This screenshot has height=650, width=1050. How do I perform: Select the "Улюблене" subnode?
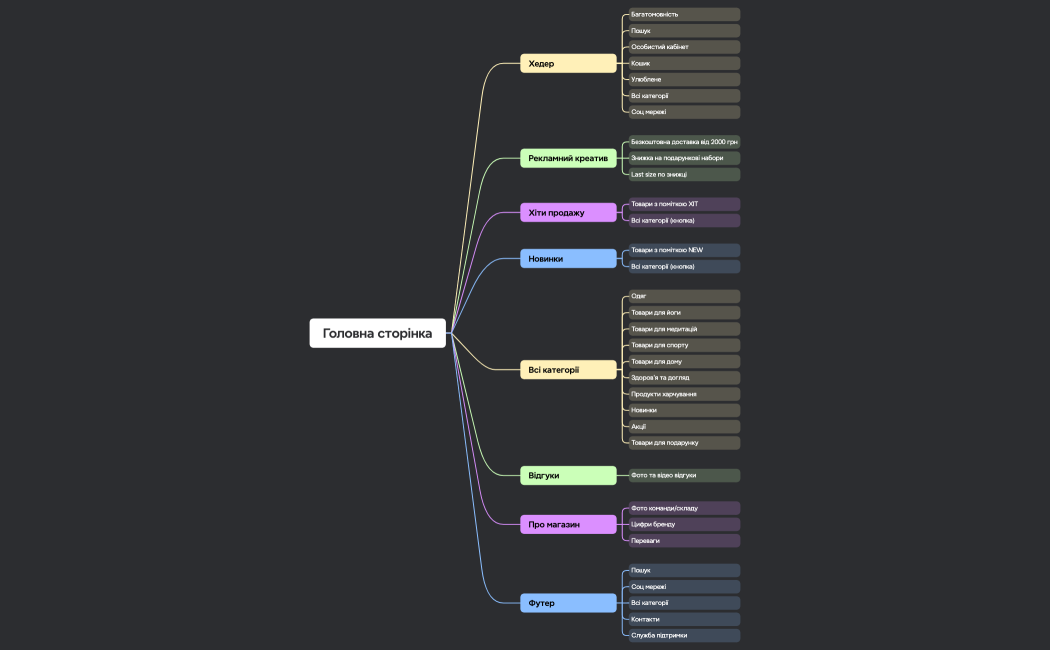(x=684, y=79)
